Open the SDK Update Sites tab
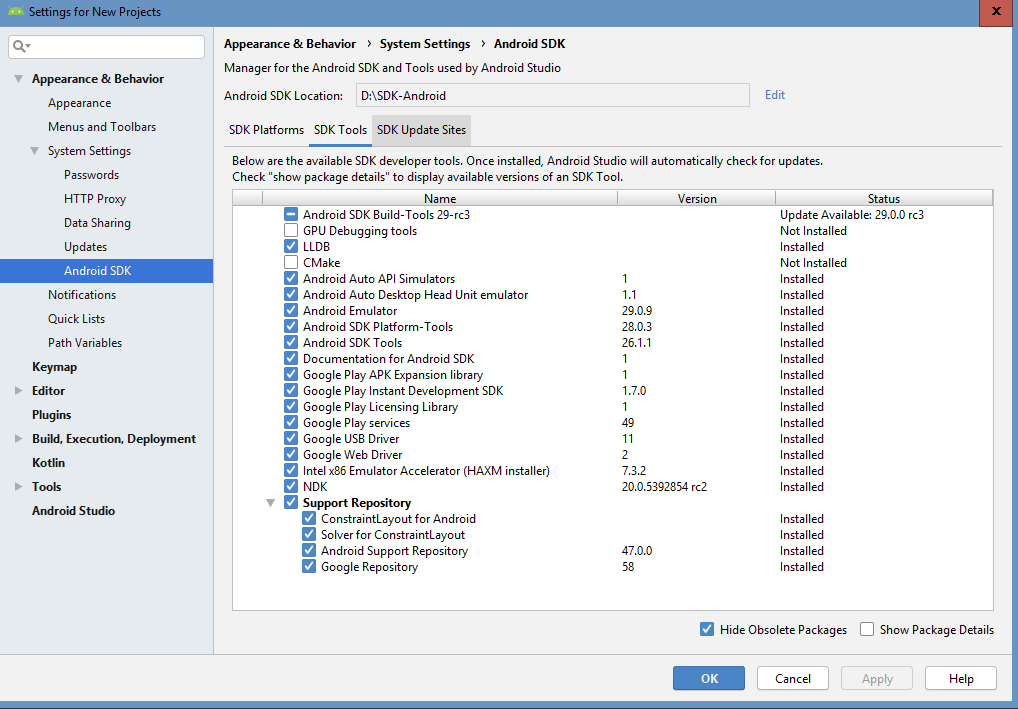Image resolution: width=1018 pixels, height=709 pixels. (x=420, y=130)
